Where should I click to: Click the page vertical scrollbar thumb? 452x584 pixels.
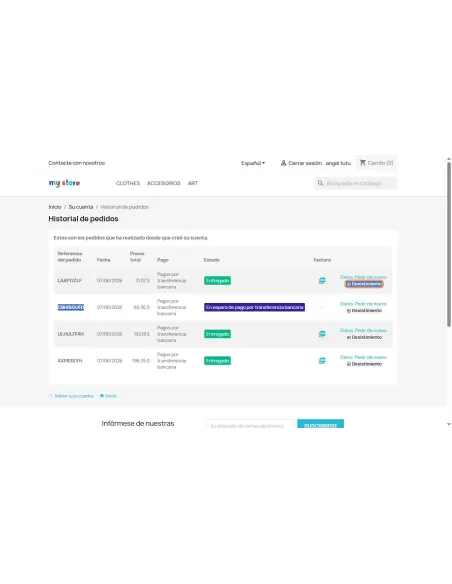click(449, 244)
